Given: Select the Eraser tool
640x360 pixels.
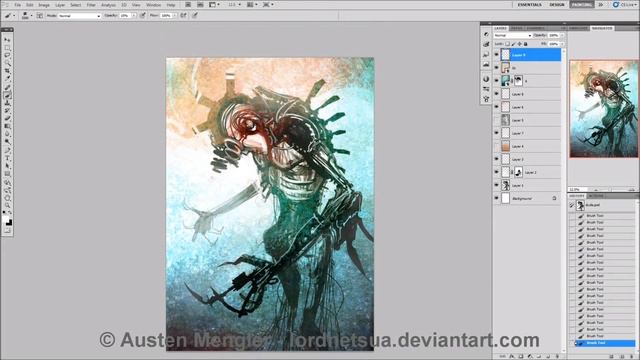Looking at the screenshot, I should point(7,118).
